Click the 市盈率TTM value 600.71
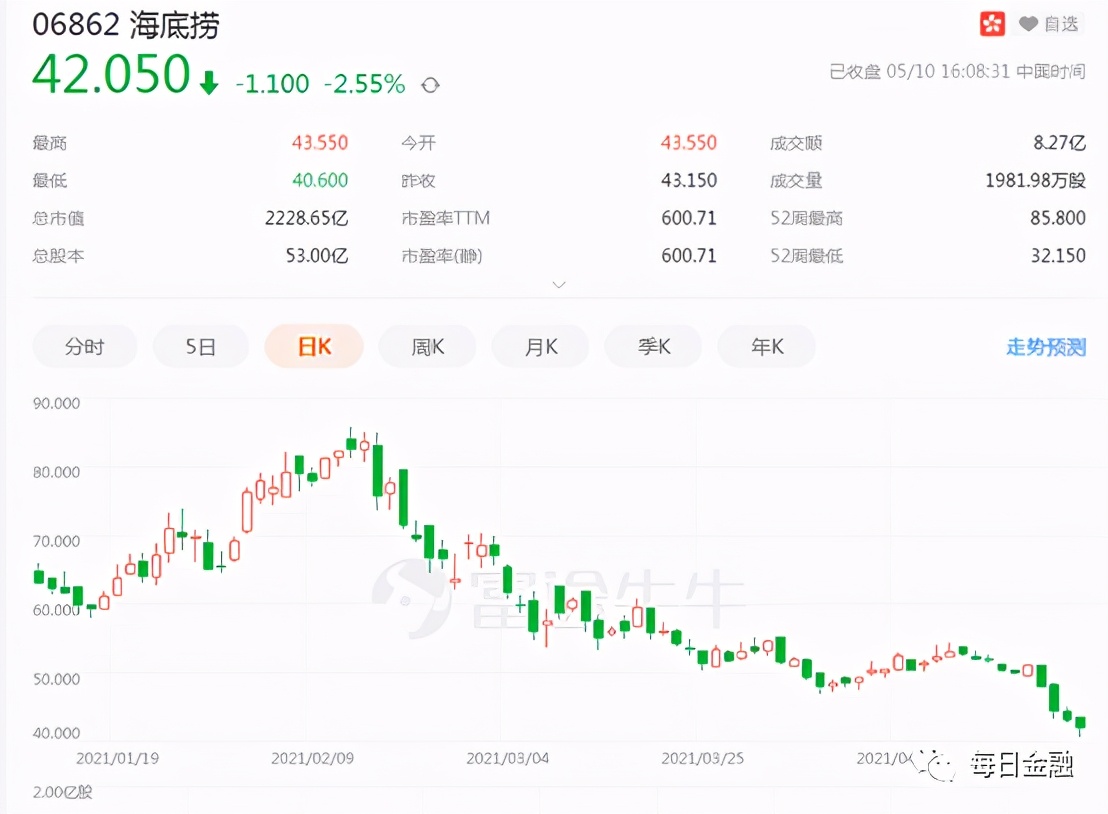Viewport: 1108px width, 814px height. pos(689,218)
